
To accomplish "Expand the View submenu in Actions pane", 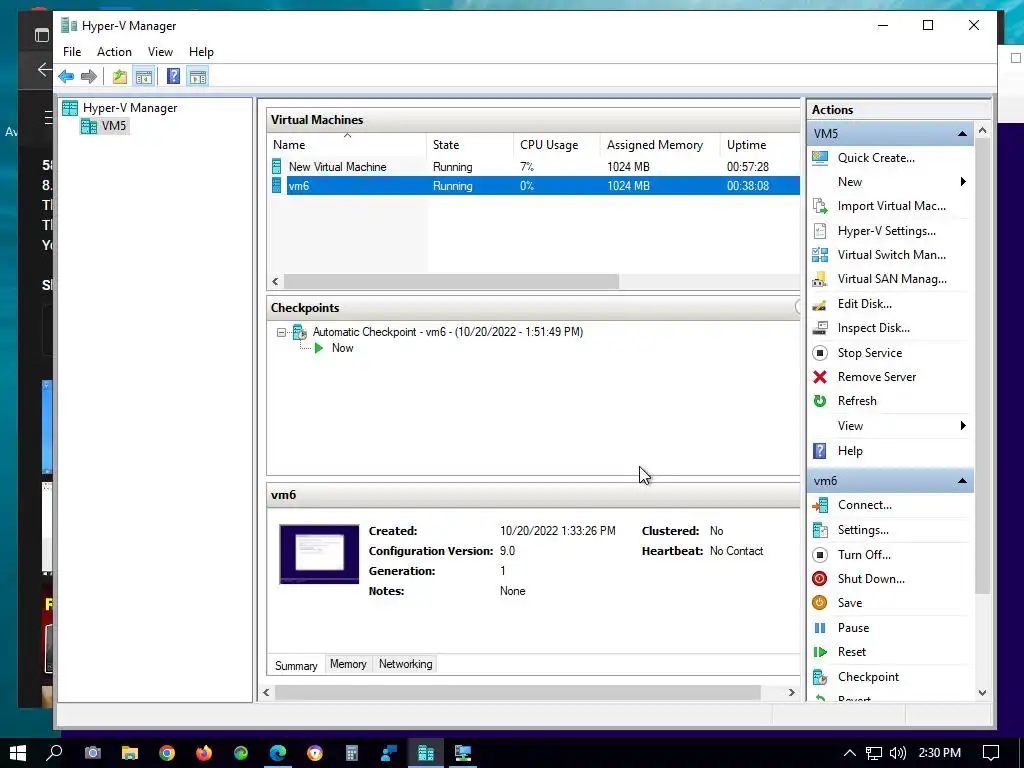I will pos(963,426).
